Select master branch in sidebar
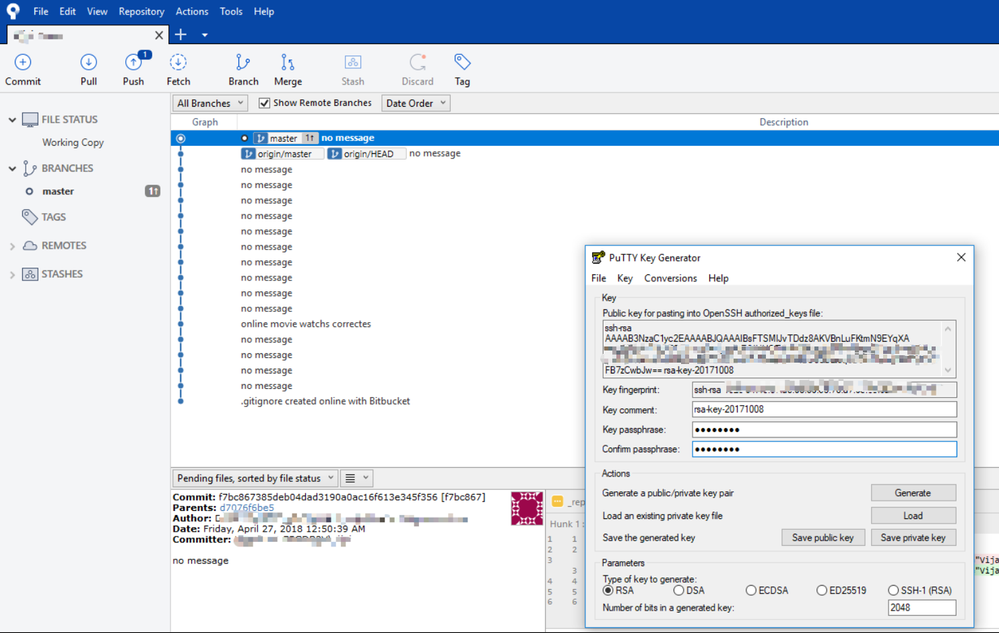The width and height of the screenshot is (999, 633). pos(58,191)
